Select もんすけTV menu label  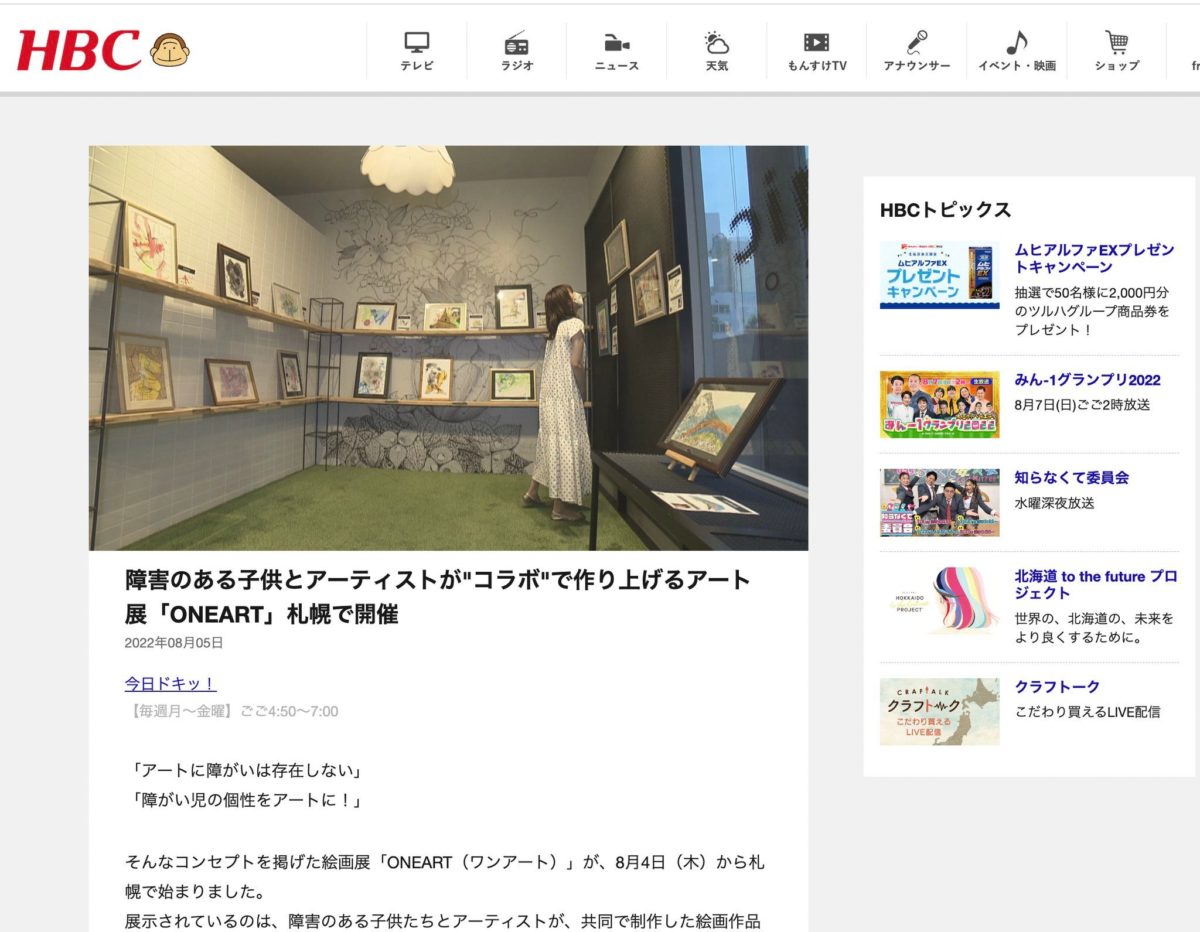tap(817, 66)
